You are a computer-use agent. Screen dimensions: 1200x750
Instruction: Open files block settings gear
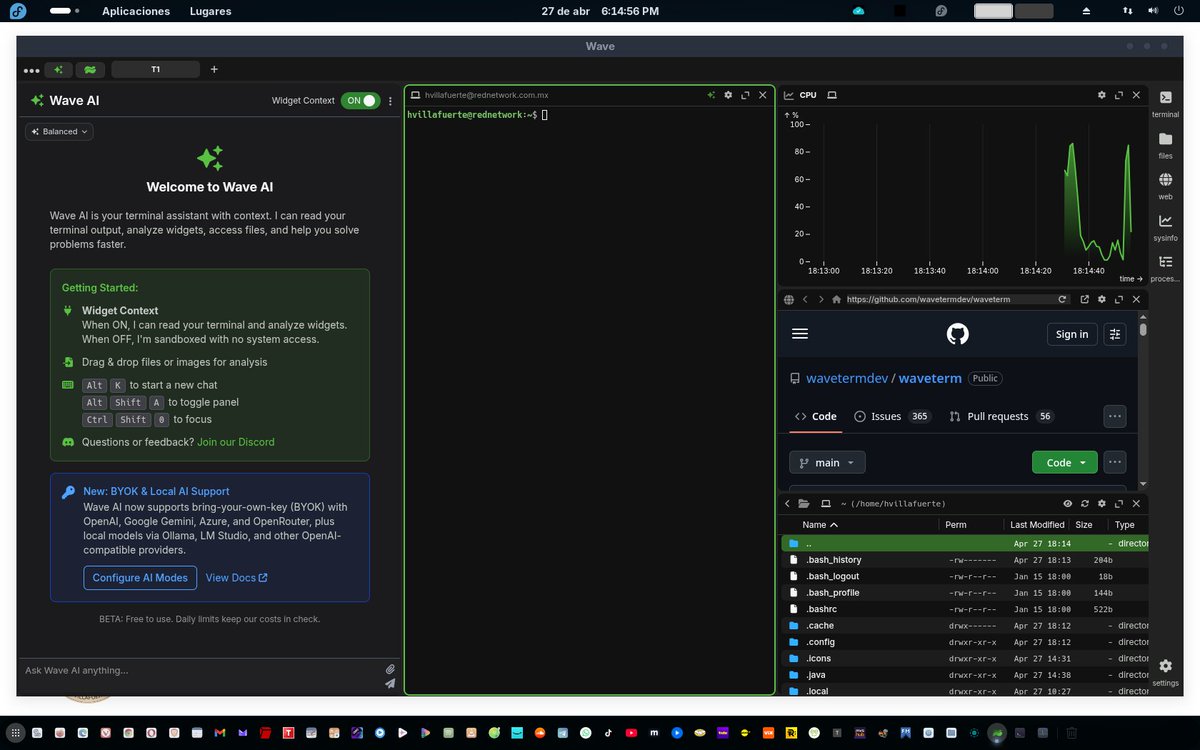click(x=1102, y=503)
